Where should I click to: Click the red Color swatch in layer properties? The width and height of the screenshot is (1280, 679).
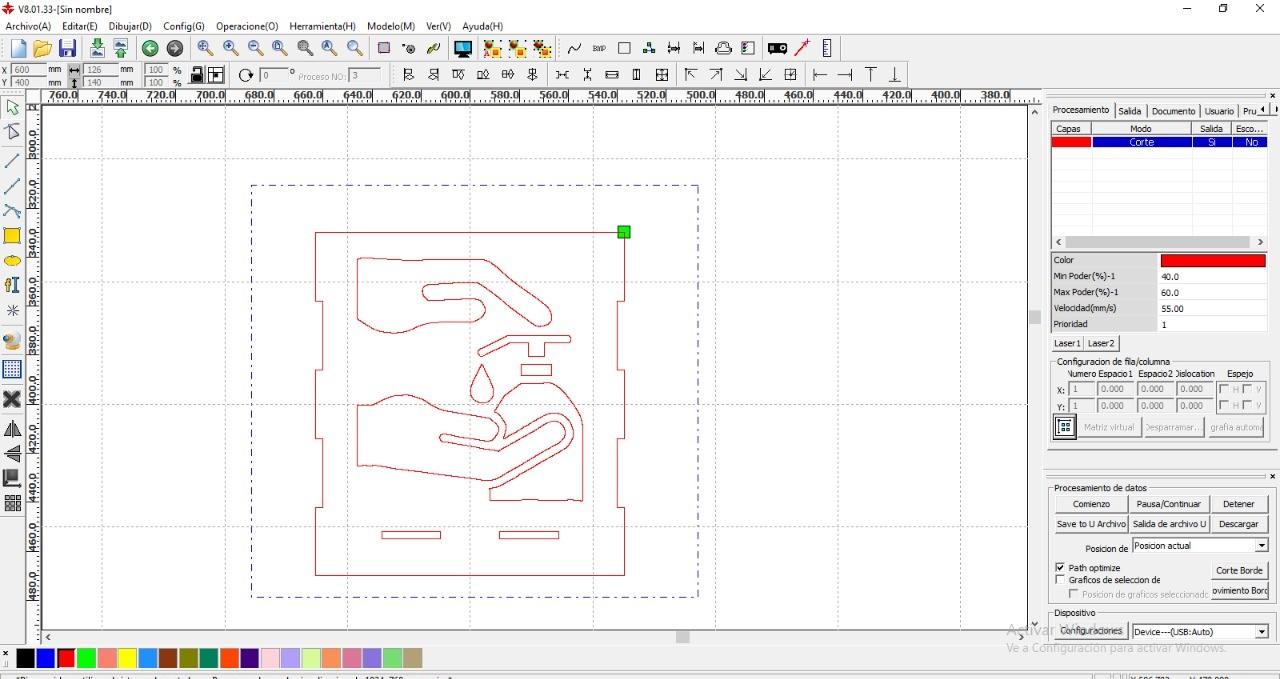coord(1213,260)
